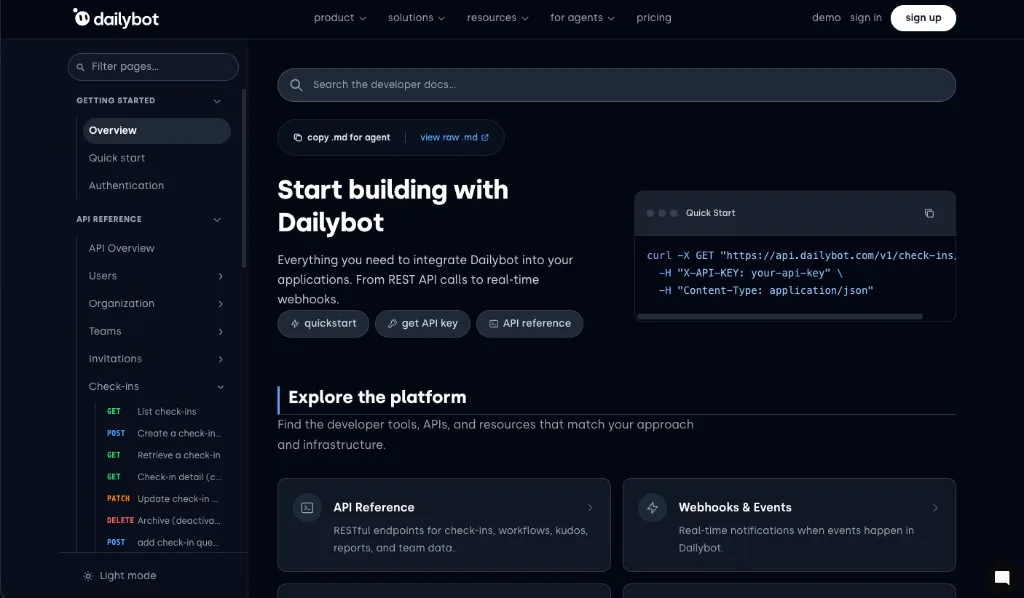Click the arrow on Webhooks & Events card
Image resolution: width=1024 pixels, height=598 pixels.
[935, 508]
